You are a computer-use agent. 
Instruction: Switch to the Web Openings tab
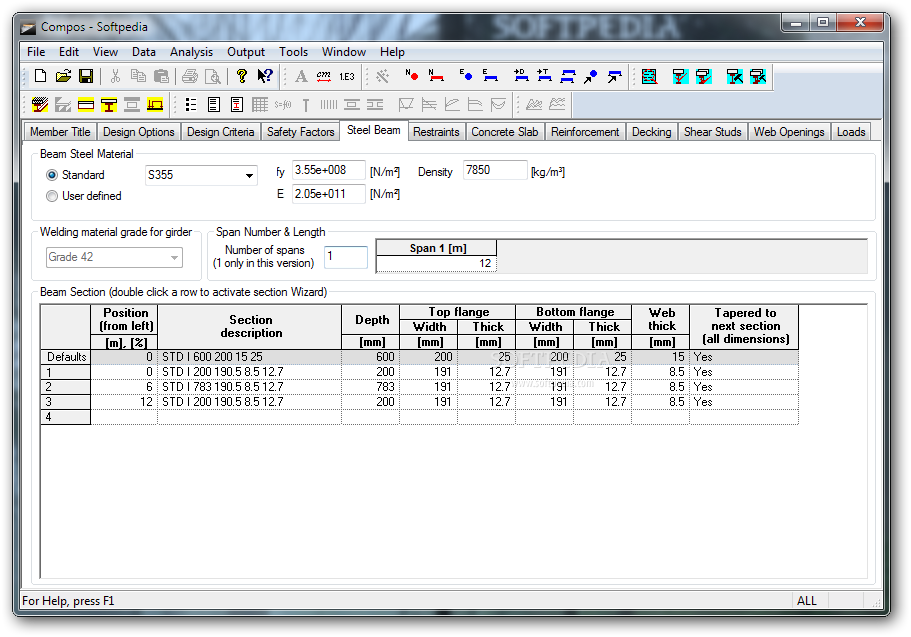click(x=788, y=132)
